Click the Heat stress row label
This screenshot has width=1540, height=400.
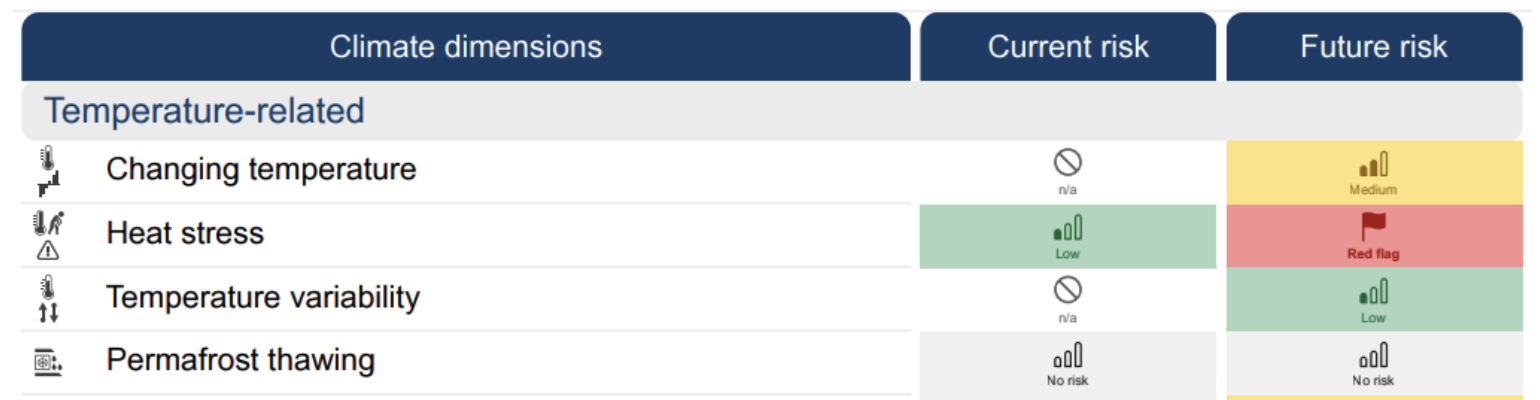(x=185, y=233)
